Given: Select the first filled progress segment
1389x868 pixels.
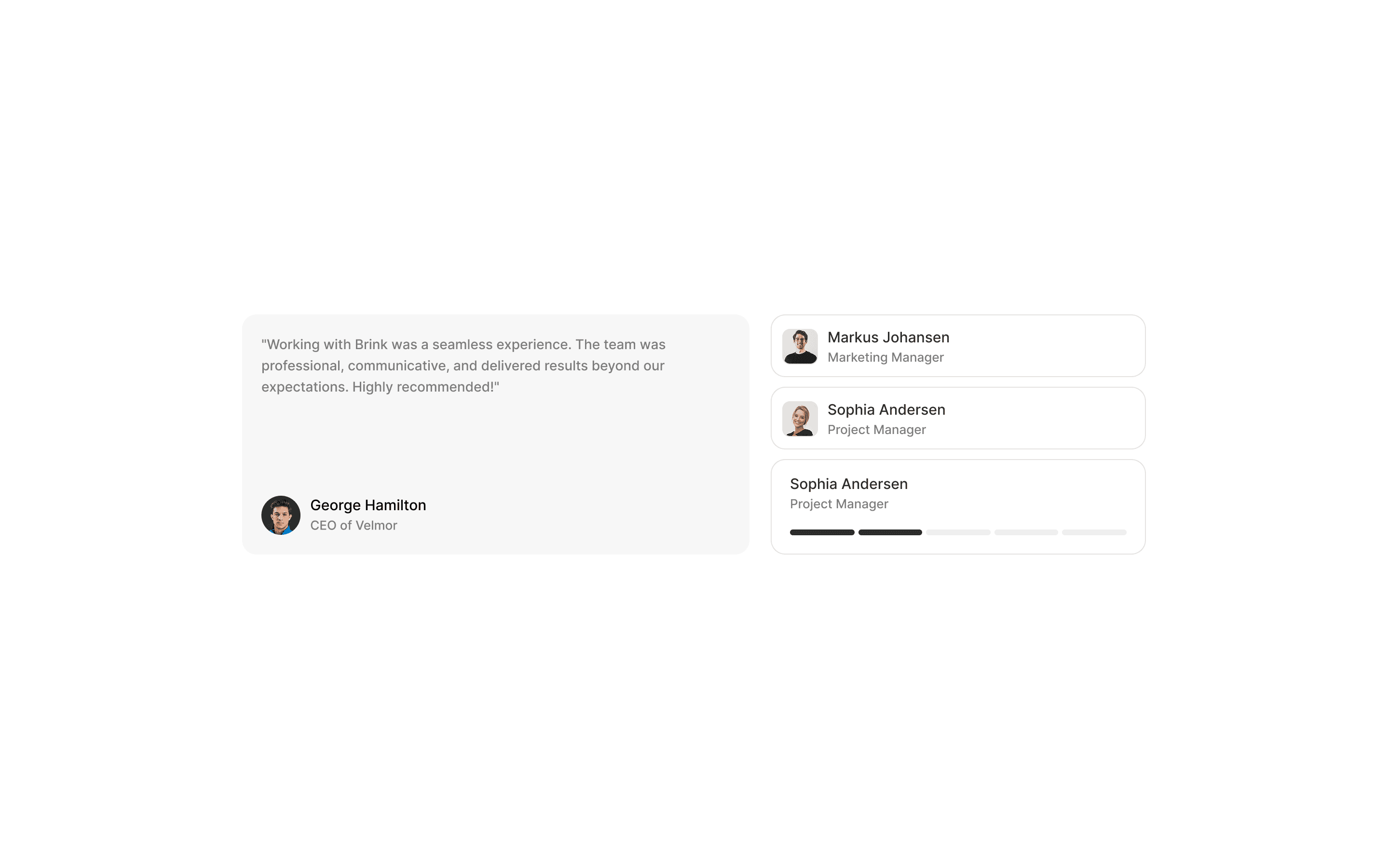Looking at the screenshot, I should point(821,532).
